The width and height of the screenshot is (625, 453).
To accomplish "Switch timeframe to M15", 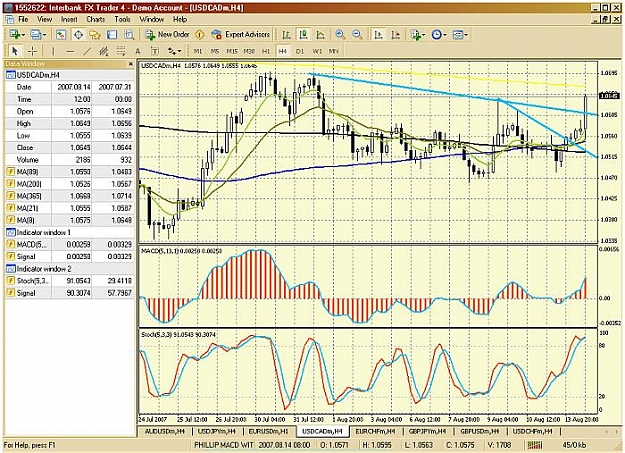I will click(232, 51).
